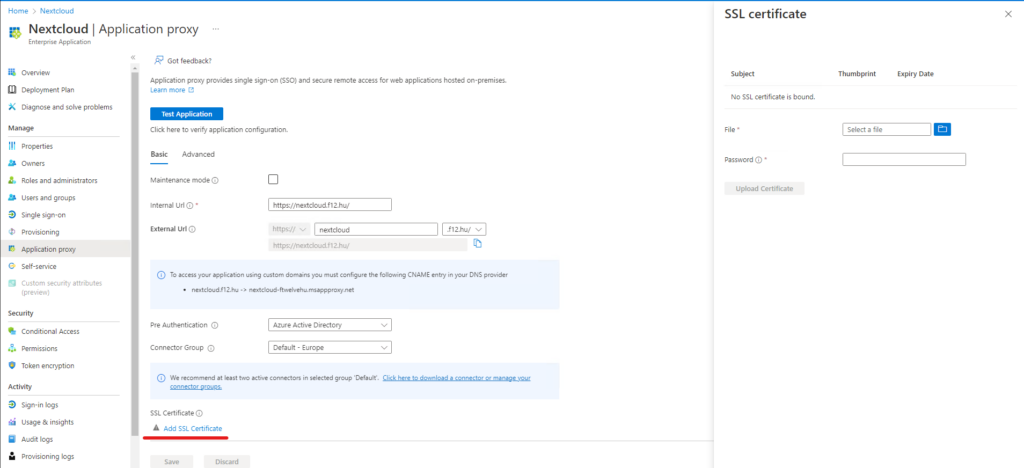Click the Got feedback person icon
The width and height of the screenshot is (1024, 468).
click(x=158, y=60)
